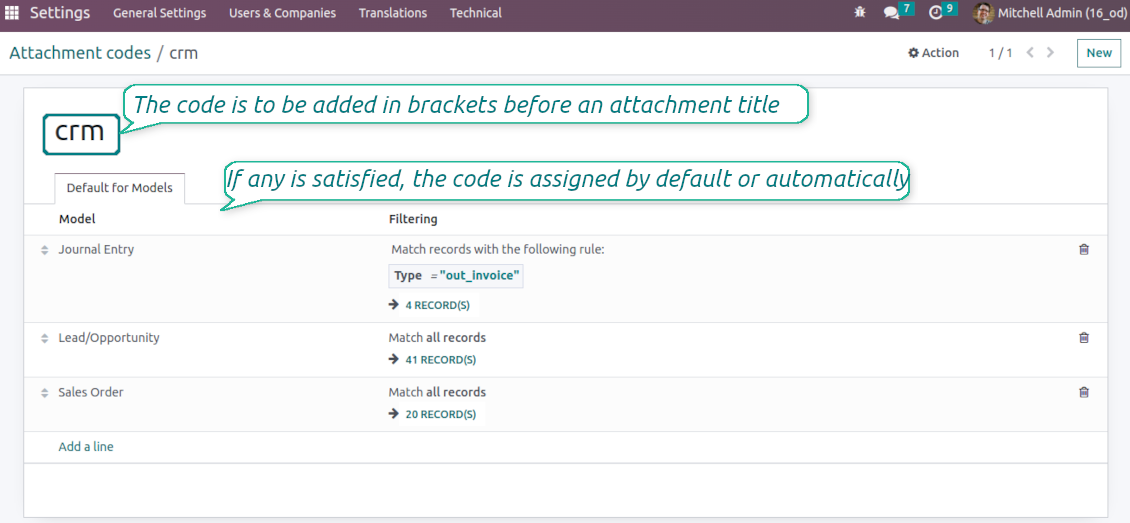Screen dimensions: 1130x523
Task: Click the Model column header
Action: [x=76, y=219]
